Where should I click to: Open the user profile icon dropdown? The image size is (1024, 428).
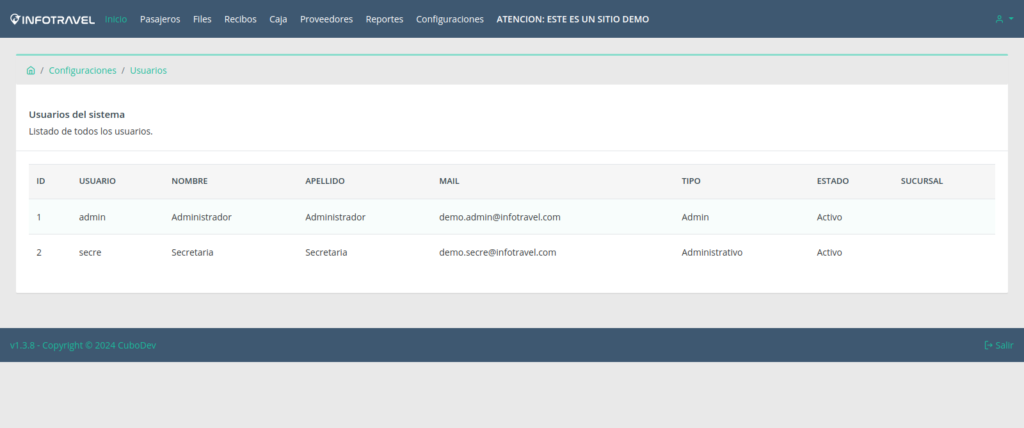coord(1004,19)
